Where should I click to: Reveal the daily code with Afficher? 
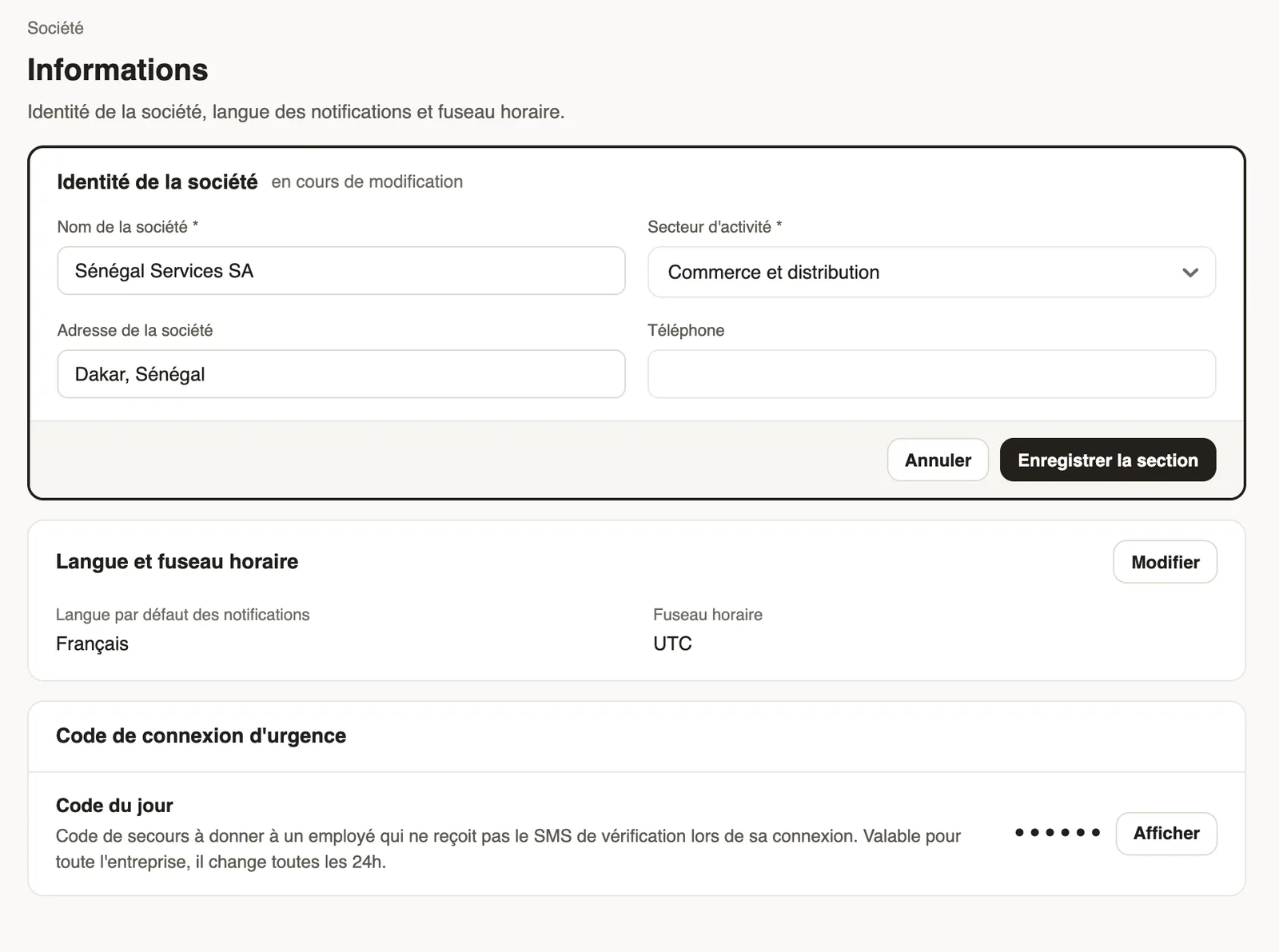coord(1166,834)
